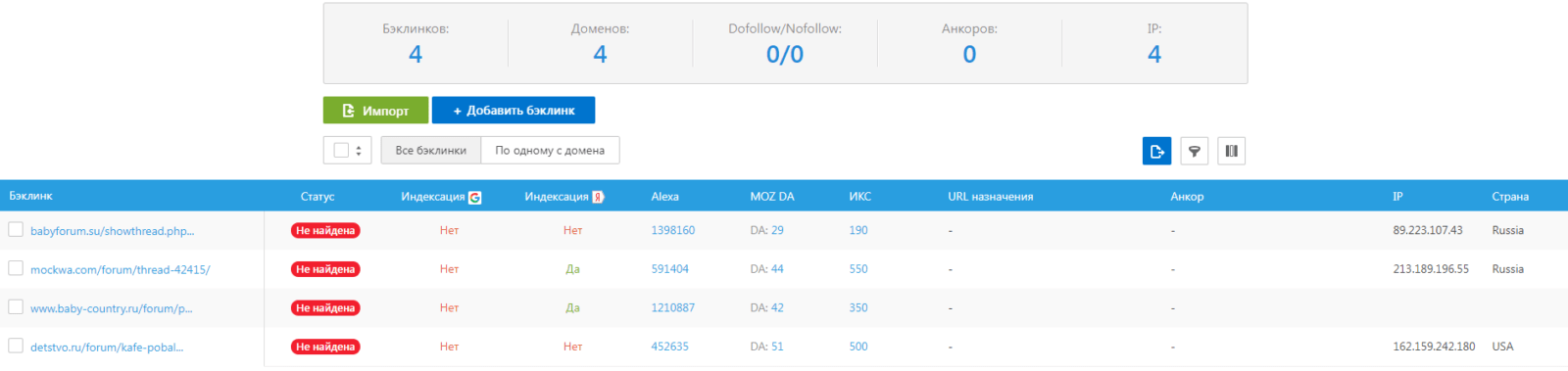Click the Доменов count summary
Image resolution: width=1568 pixels, height=371 pixels.
click(600, 43)
